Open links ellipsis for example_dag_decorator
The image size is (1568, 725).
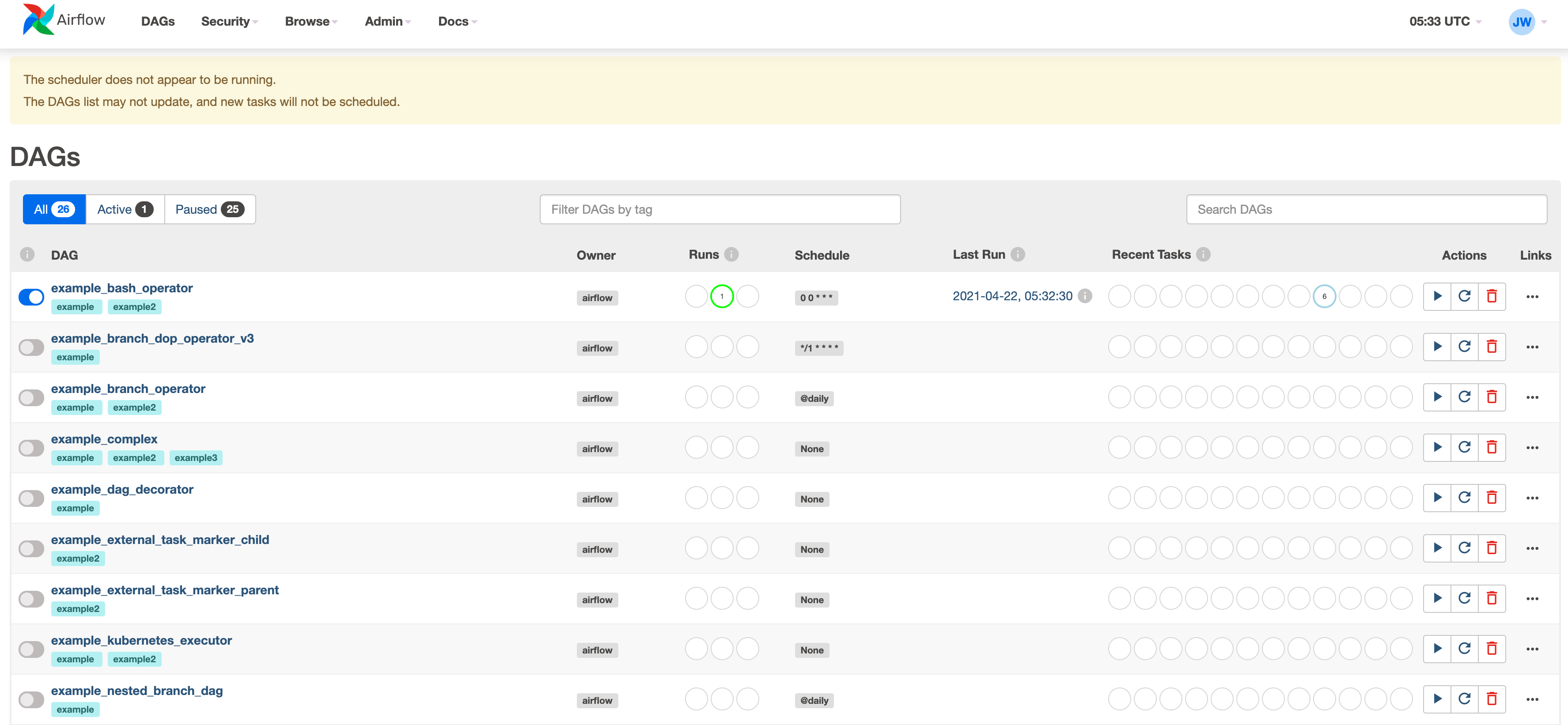click(x=1532, y=498)
